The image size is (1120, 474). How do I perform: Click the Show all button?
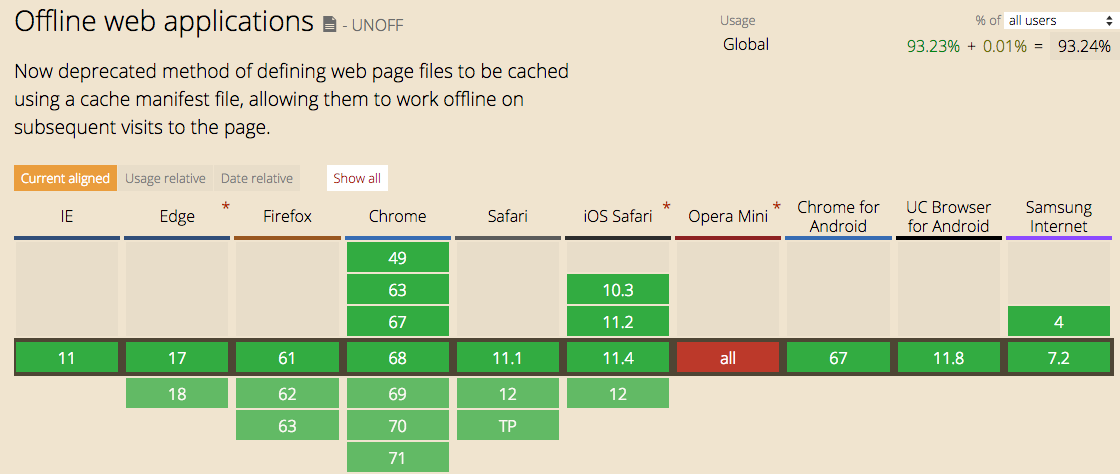(357, 178)
